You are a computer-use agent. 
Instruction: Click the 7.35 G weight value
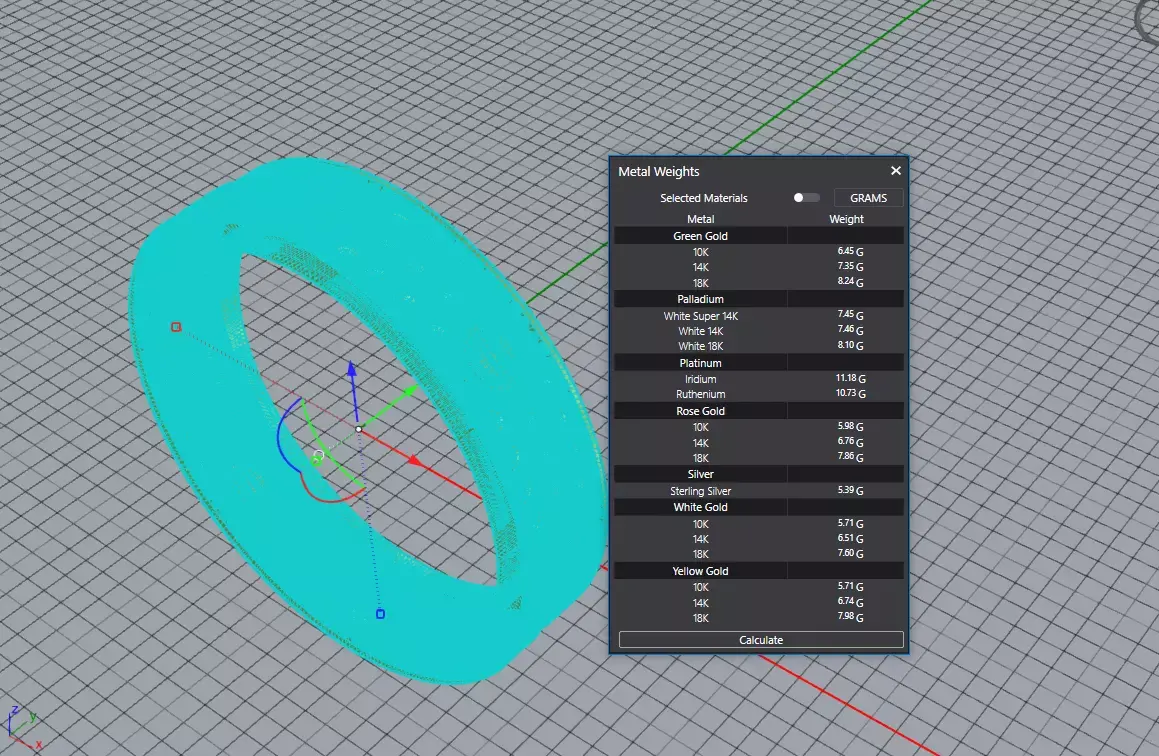850,266
